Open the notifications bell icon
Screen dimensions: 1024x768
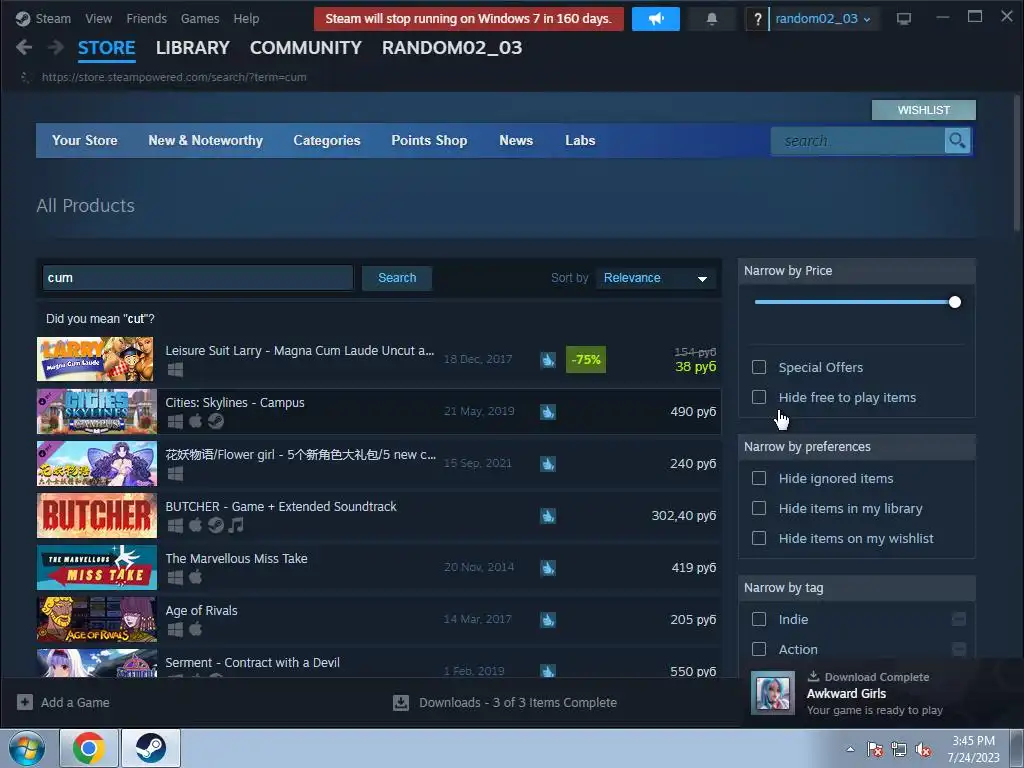712,19
